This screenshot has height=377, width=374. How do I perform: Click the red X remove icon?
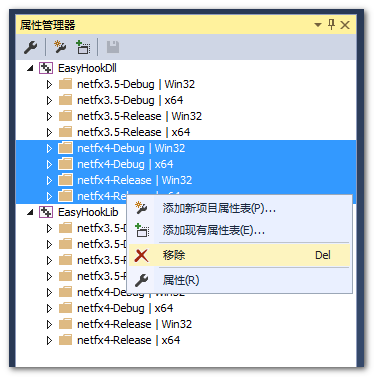click(x=142, y=256)
